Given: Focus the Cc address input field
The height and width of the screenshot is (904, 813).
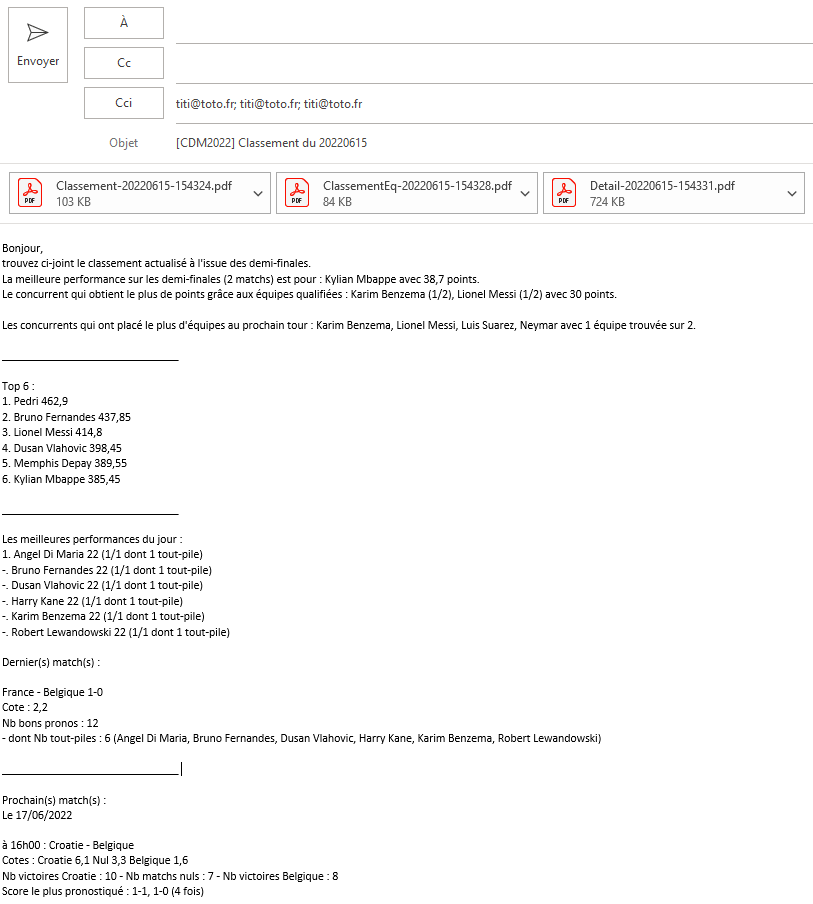Looking at the screenshot, I should [x=494, y=68].
